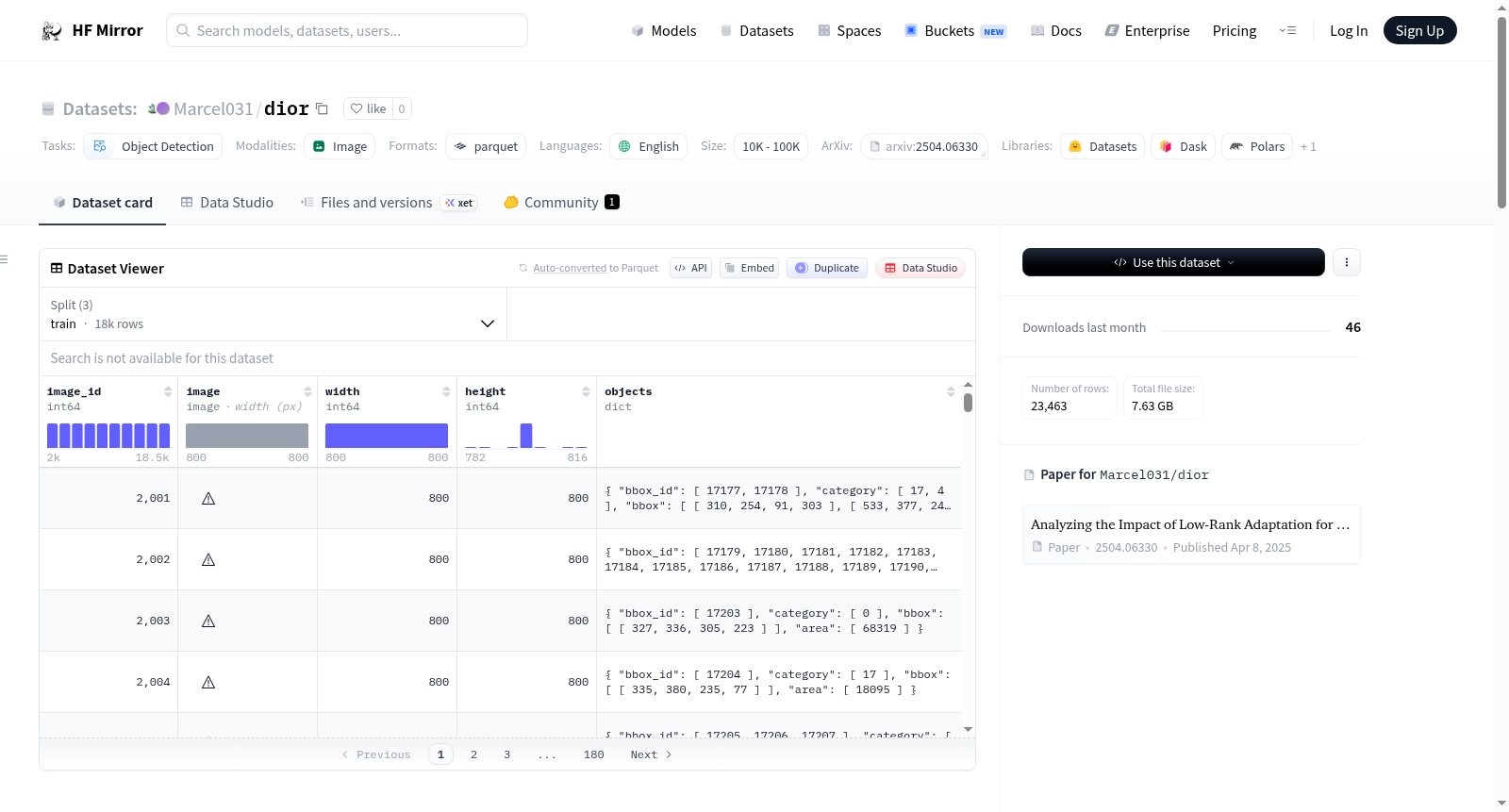Open Data Studio from the viewer header
This screenshot has width=1509, height=812.
coord(920,268)
